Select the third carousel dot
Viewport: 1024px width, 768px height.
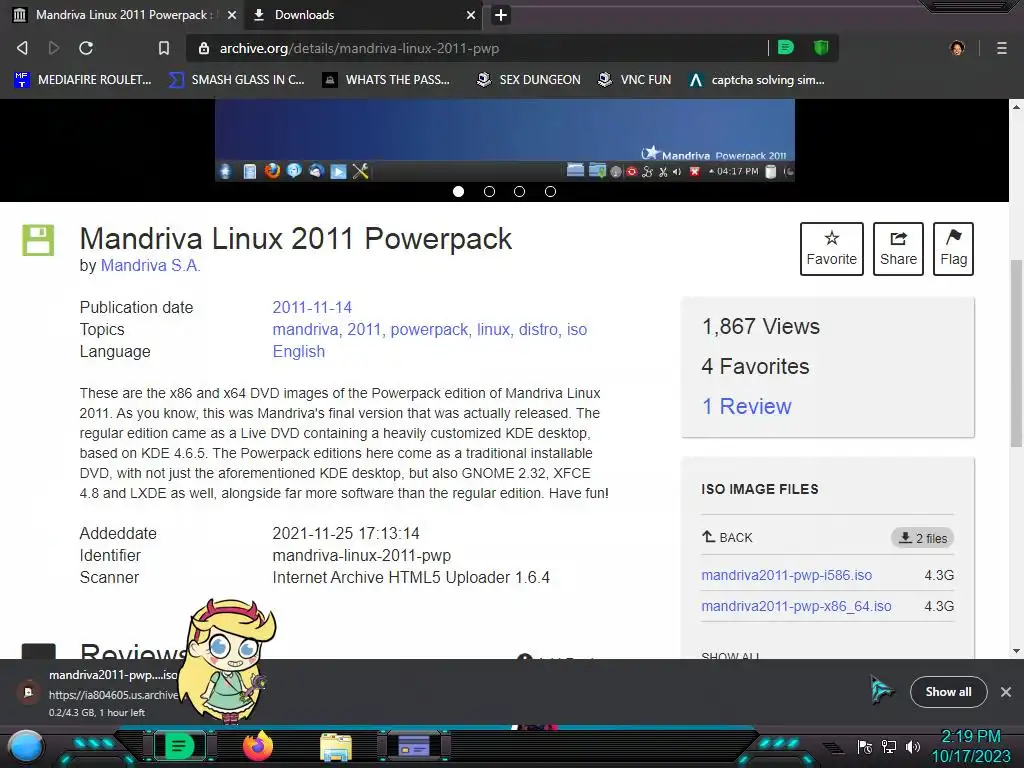pos(519,191)
